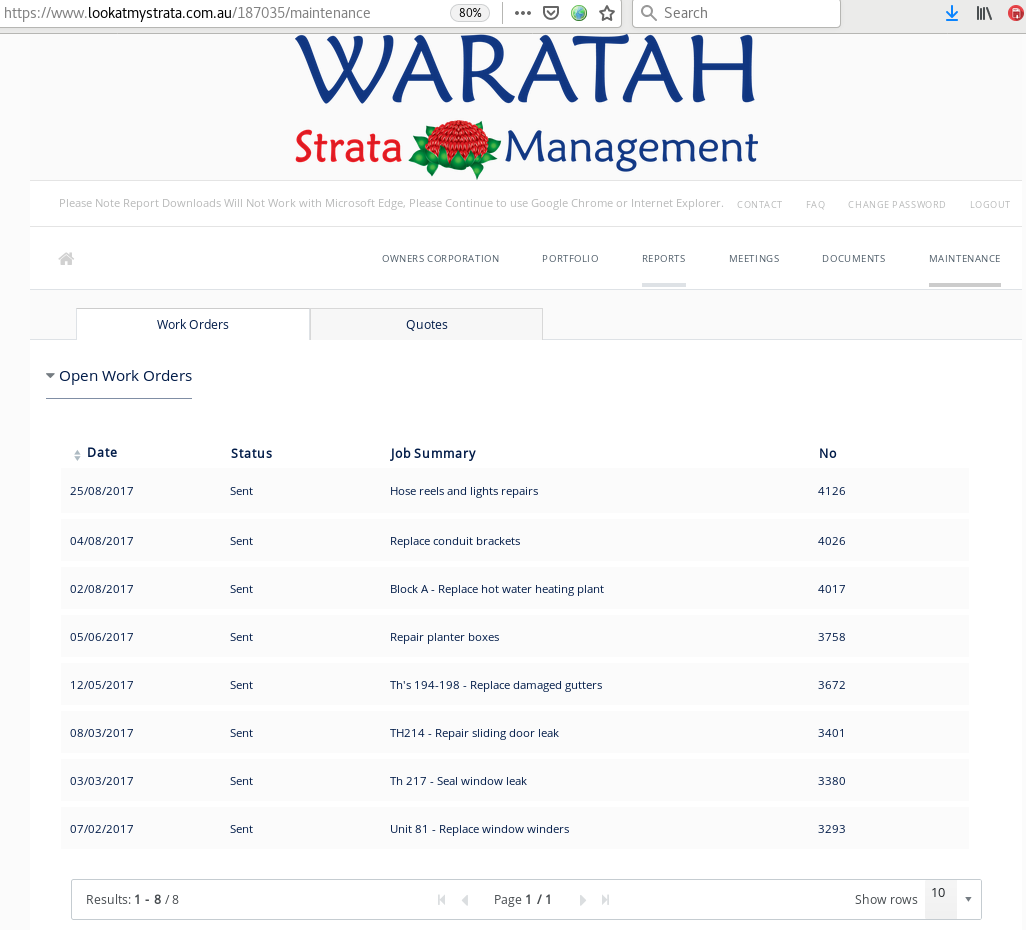Click the date 25/08/2017
Viewport: 1026px width, 930px height.
tap(101, 491)
